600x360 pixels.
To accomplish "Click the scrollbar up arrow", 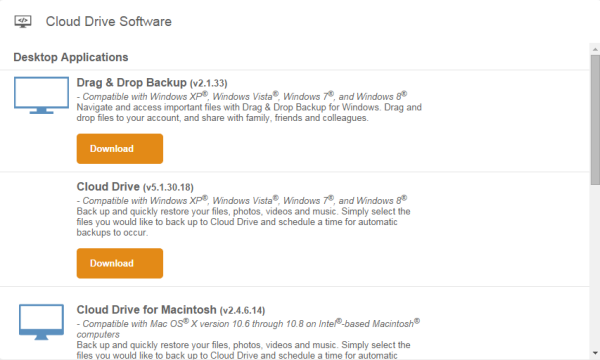I will [595, 49].
